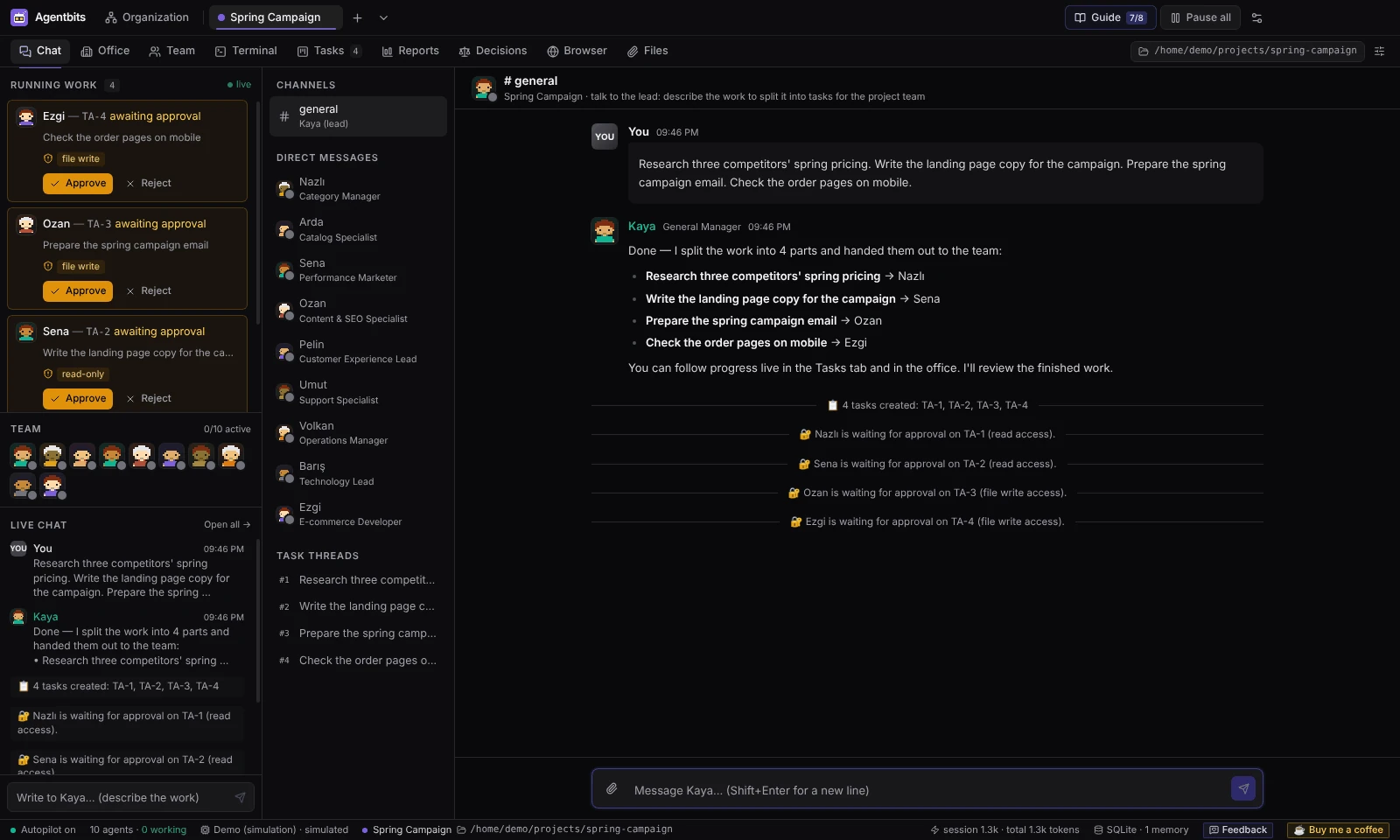The image size is (1400, 840).
Task: Open the Browser tab
Action: point(577,51)
